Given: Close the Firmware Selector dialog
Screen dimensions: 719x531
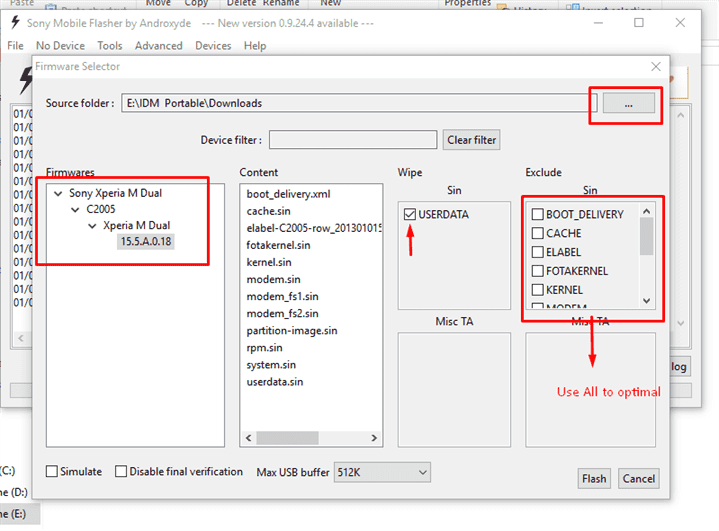Looking at the screenshot, I should coord(656,66).
